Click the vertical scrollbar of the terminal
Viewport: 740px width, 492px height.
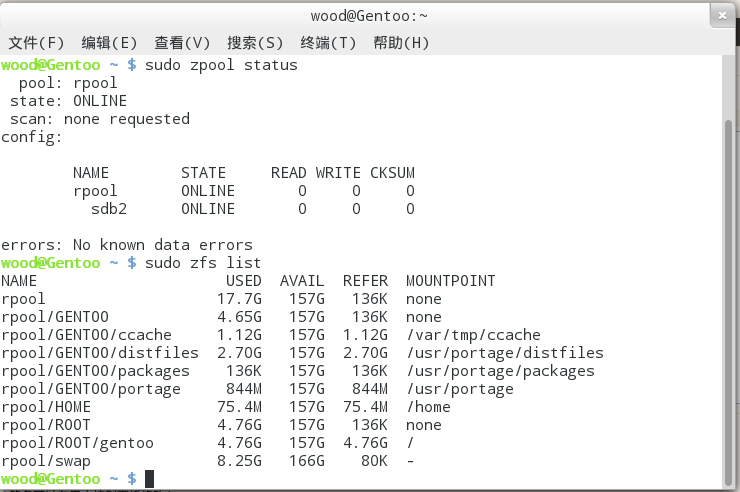[x=728, y=302]
